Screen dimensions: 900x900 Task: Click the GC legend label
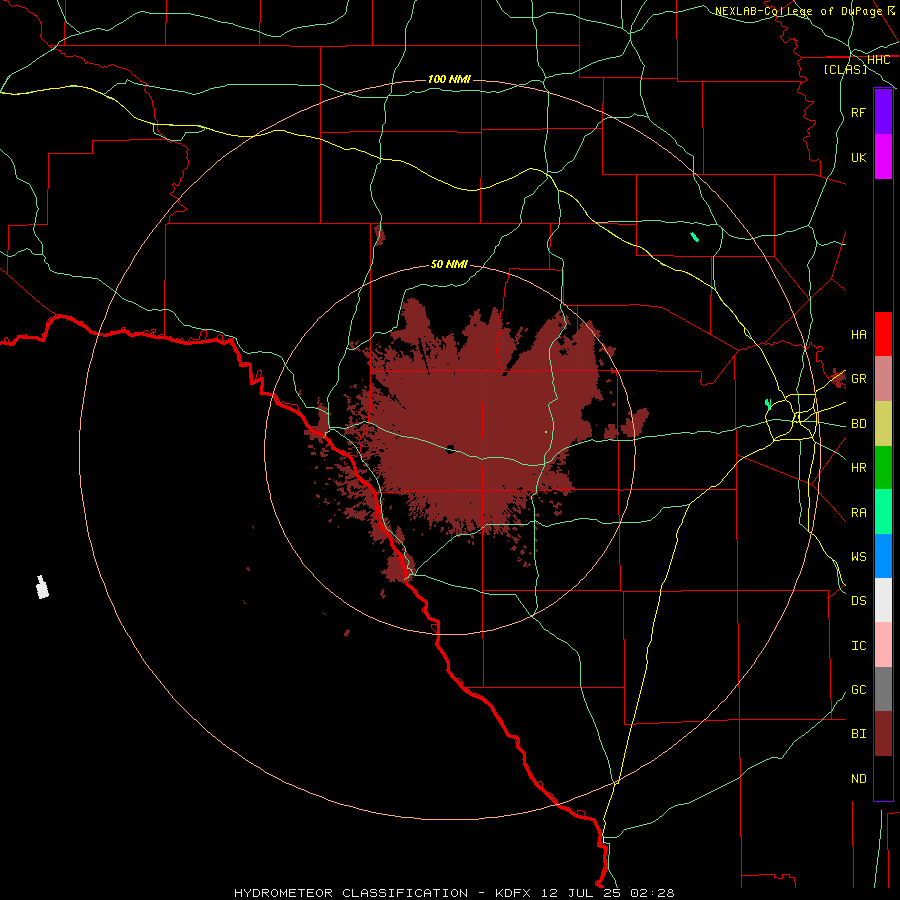(x=859, y=690)
